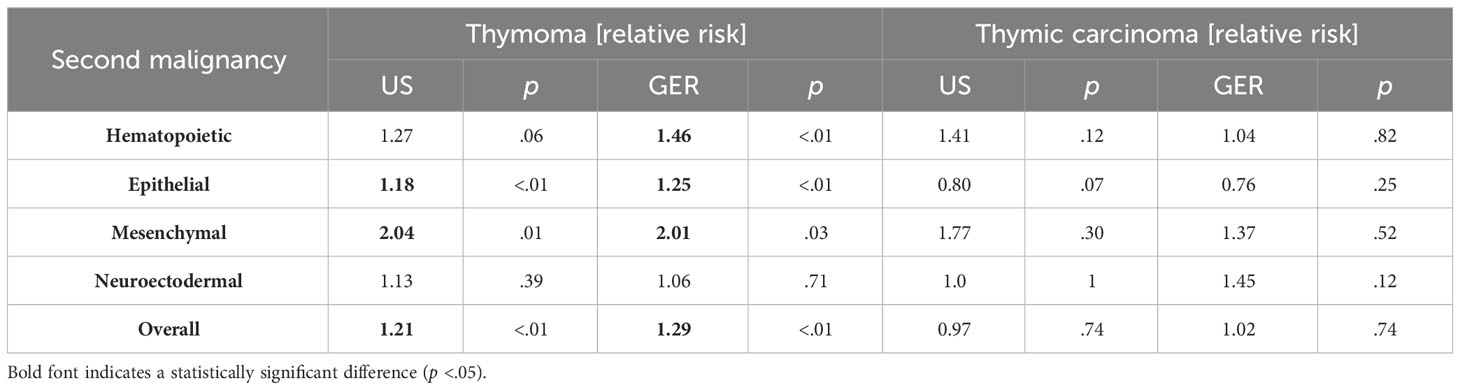Select the Thymoma [relative risk] header

(605, 35)
